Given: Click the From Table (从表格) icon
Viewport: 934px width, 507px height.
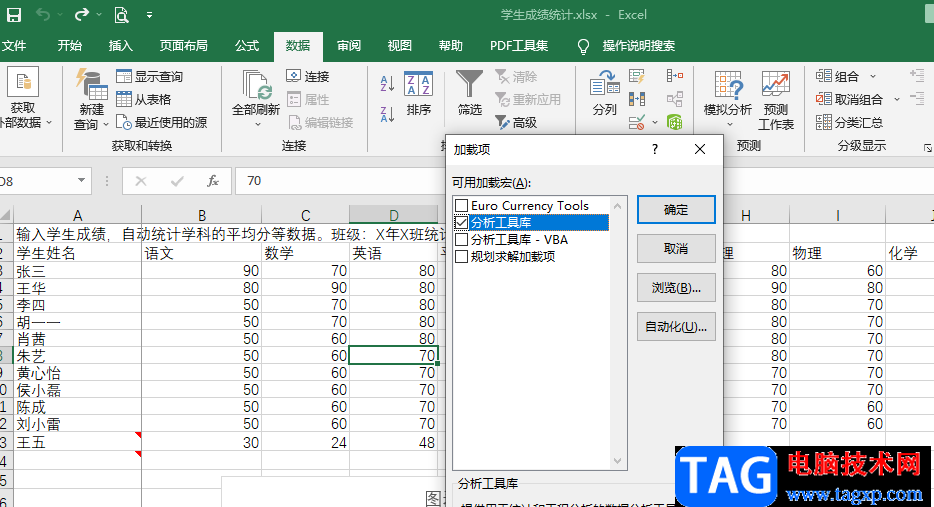Looking at the screenshot, I should 125,99.
